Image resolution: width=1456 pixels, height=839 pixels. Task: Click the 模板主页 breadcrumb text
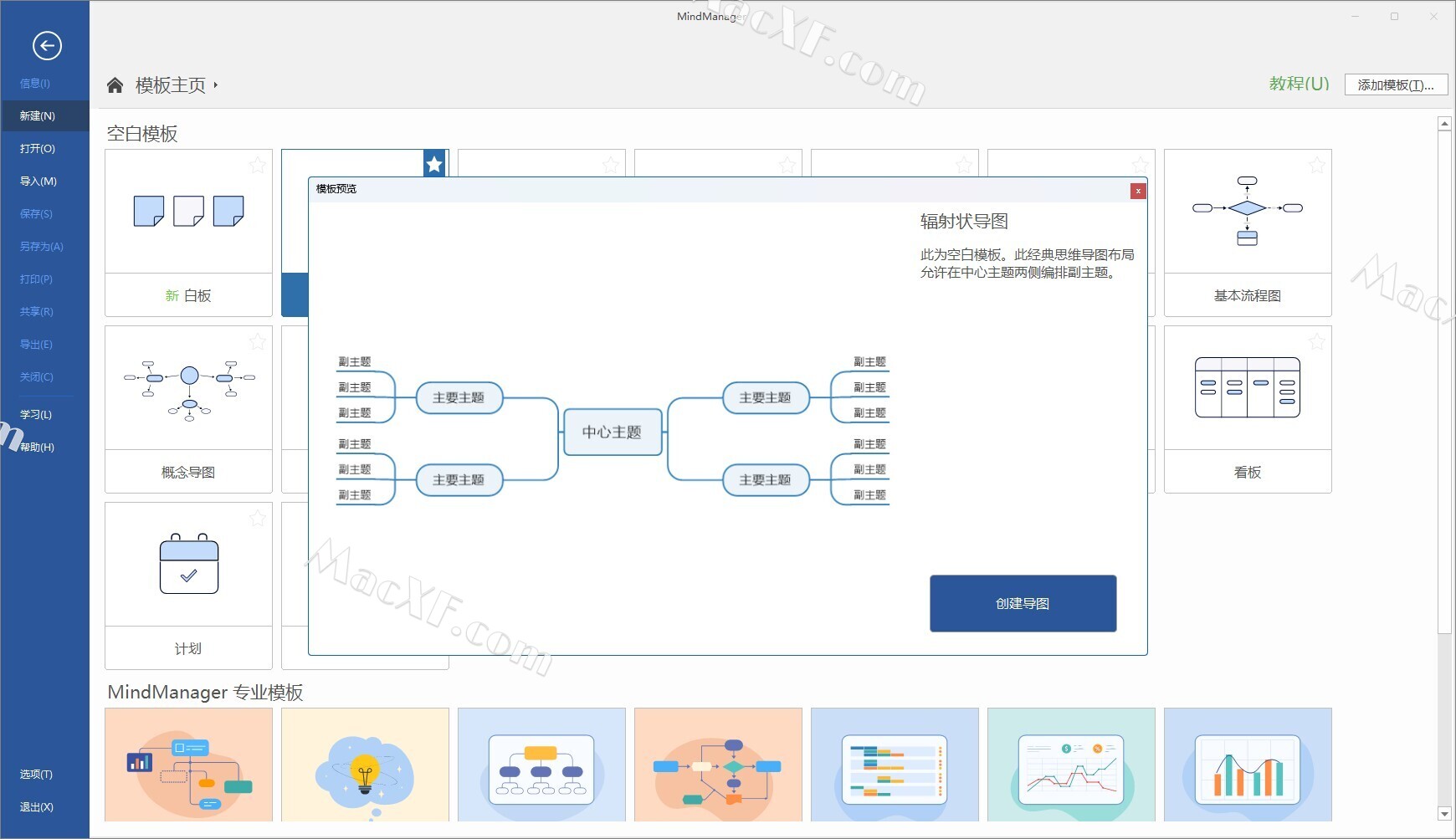click(171, 85)
